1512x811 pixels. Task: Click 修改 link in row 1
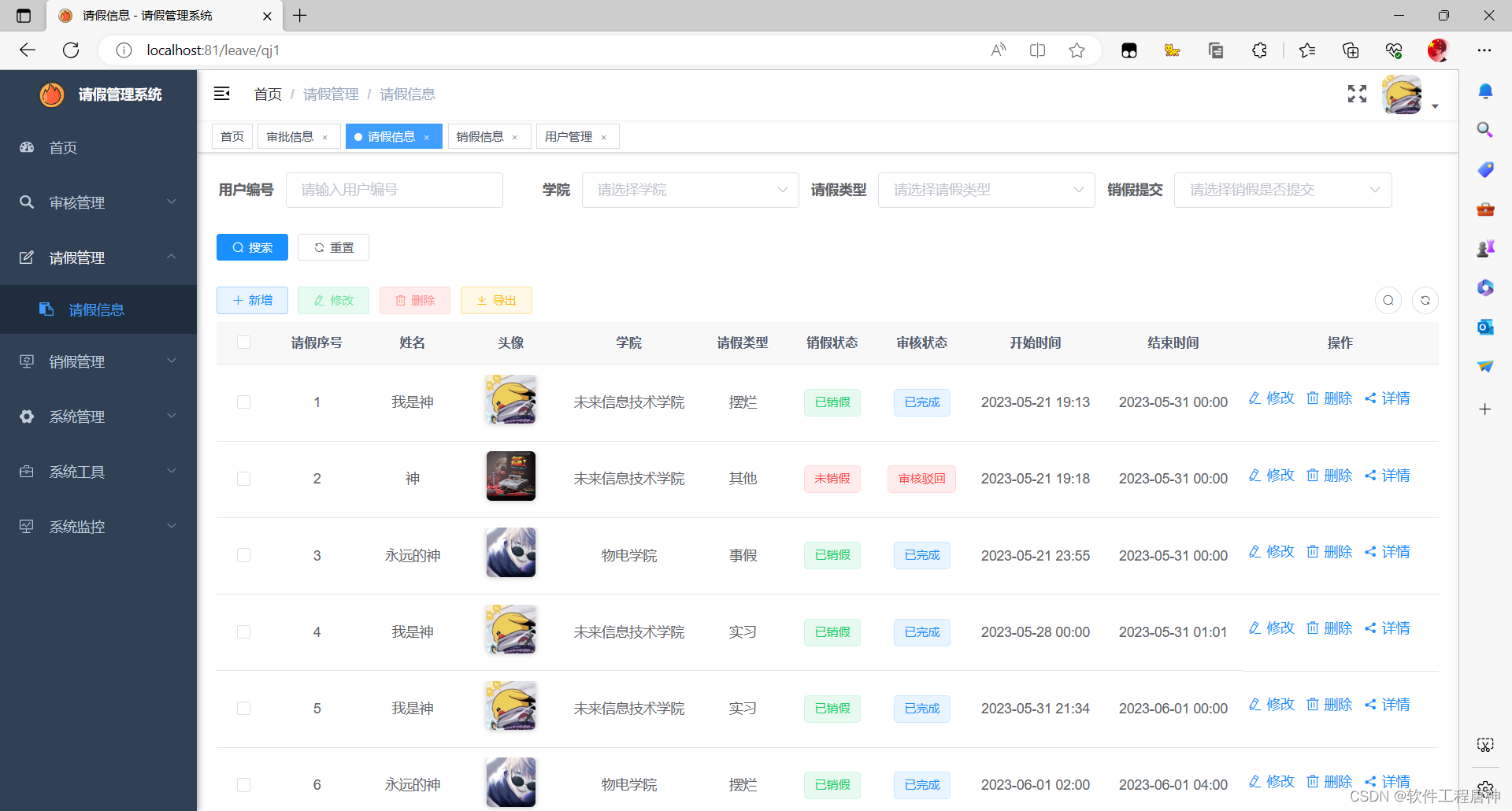[x=1272, y=398]
